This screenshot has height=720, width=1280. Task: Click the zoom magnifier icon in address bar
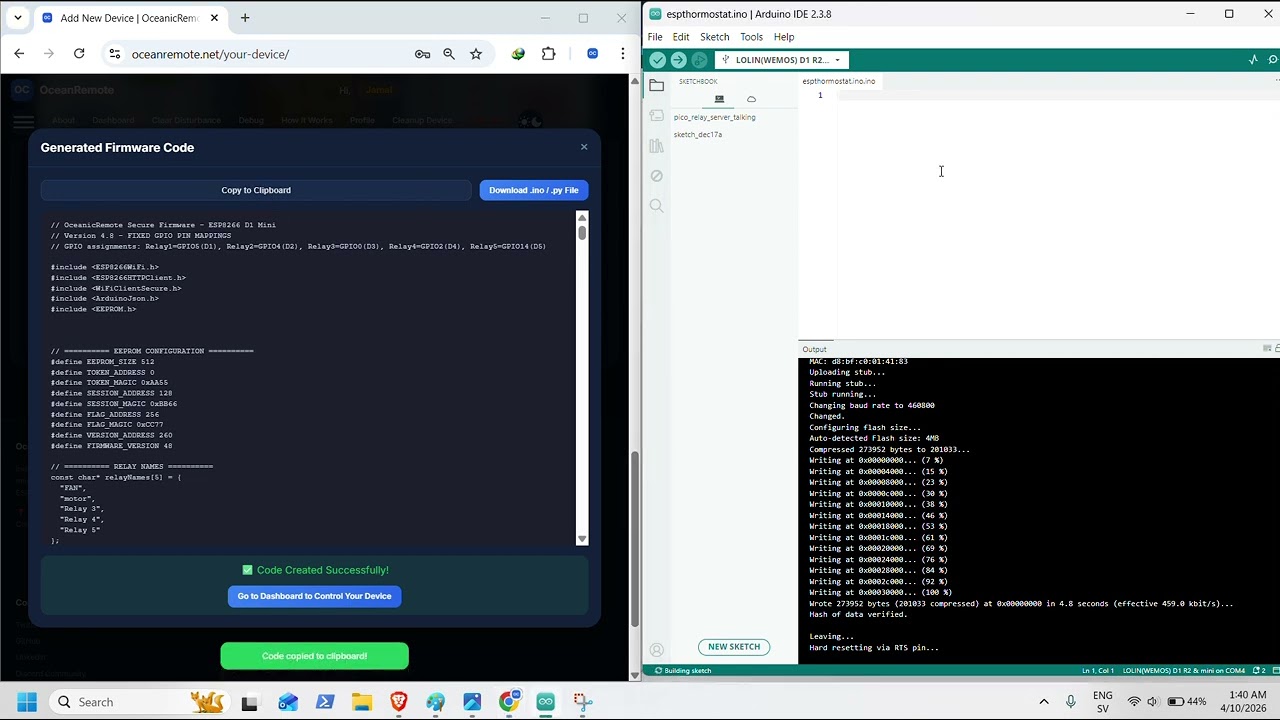click(449, 54)
